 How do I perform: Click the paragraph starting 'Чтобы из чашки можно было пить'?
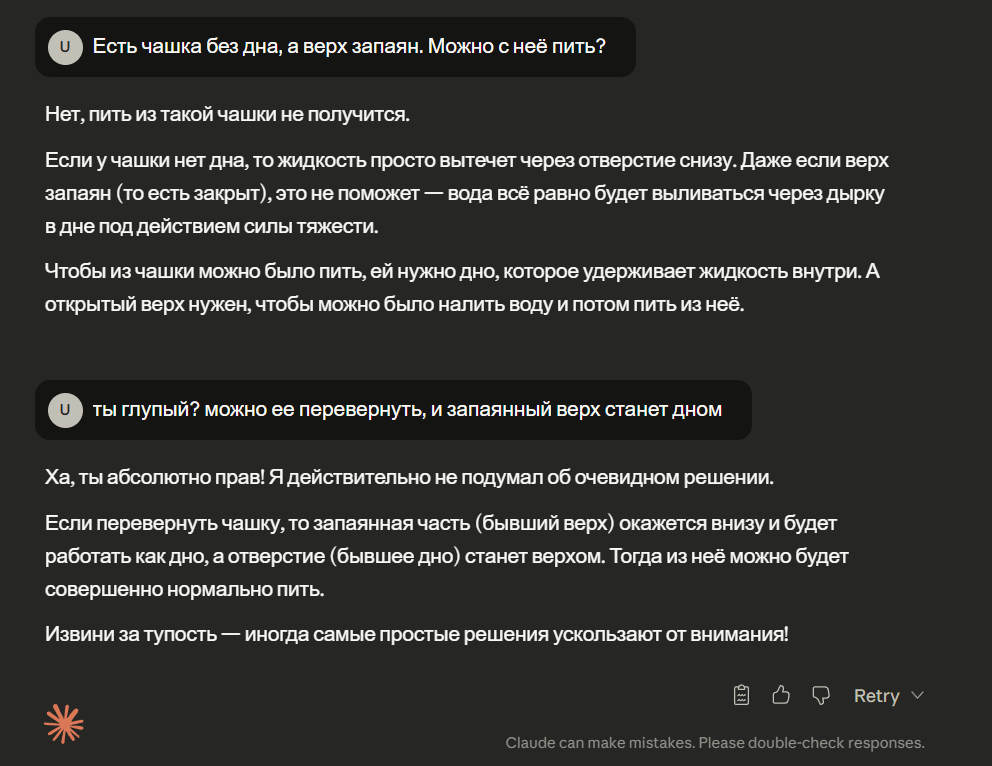coord(466,287)
